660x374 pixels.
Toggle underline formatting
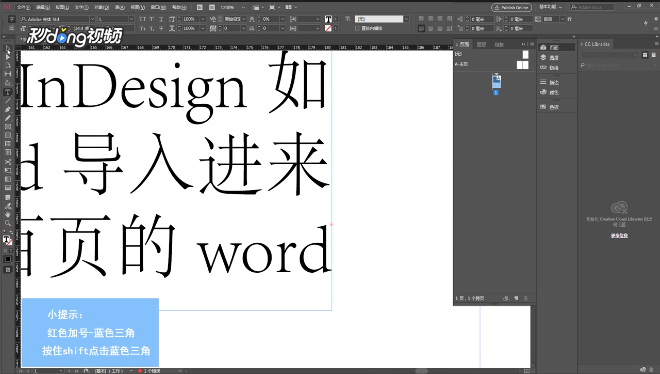161,19
